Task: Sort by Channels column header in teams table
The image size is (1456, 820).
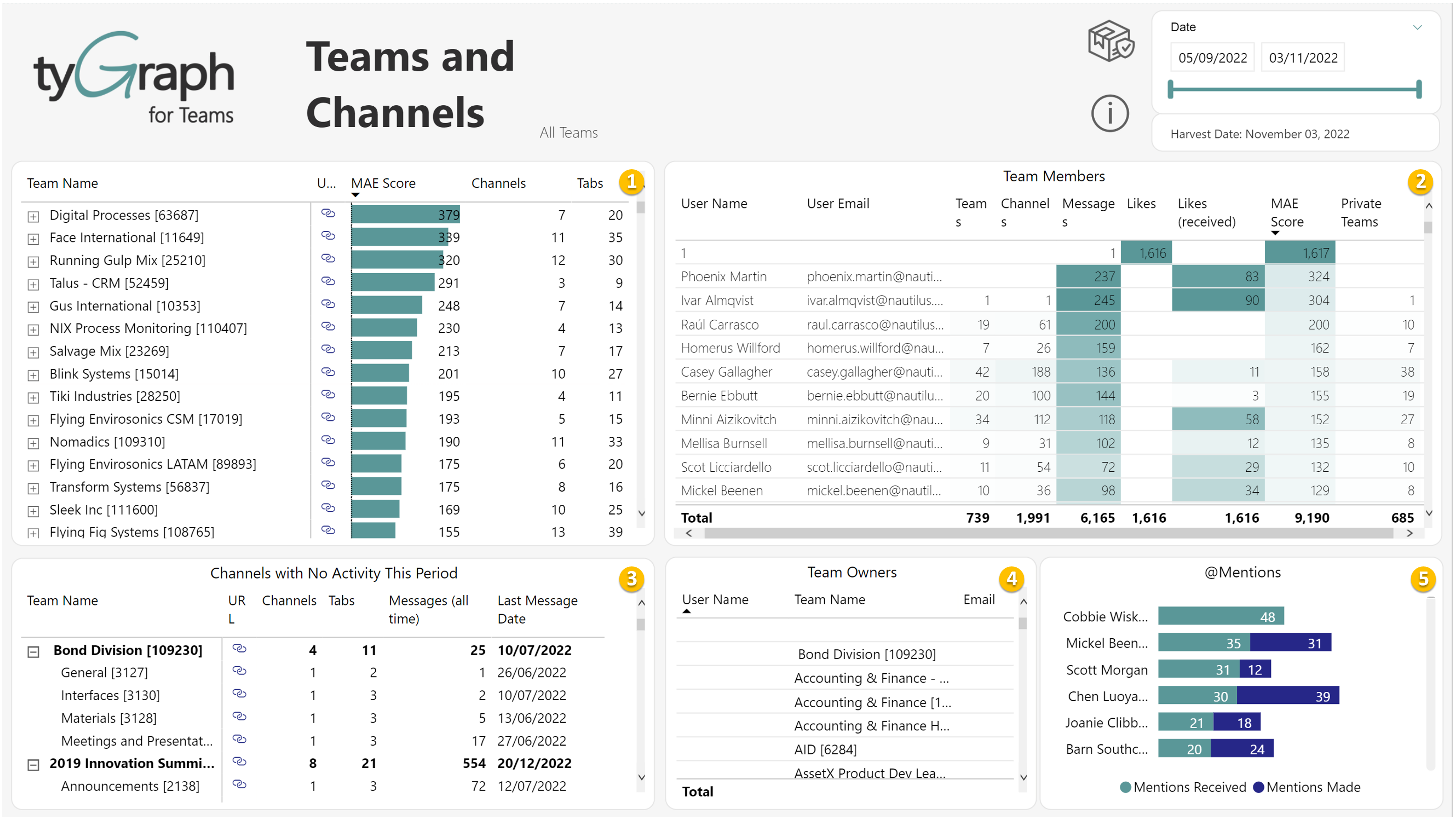Action: [498, 183]
